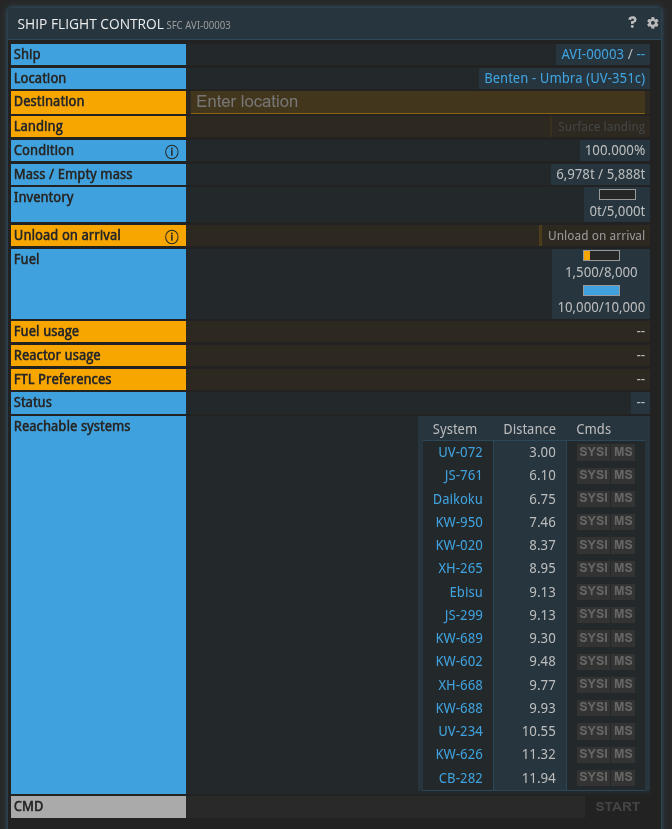Click SYSI button for Daikoku
672x829 pixels.
click(593, 498)
